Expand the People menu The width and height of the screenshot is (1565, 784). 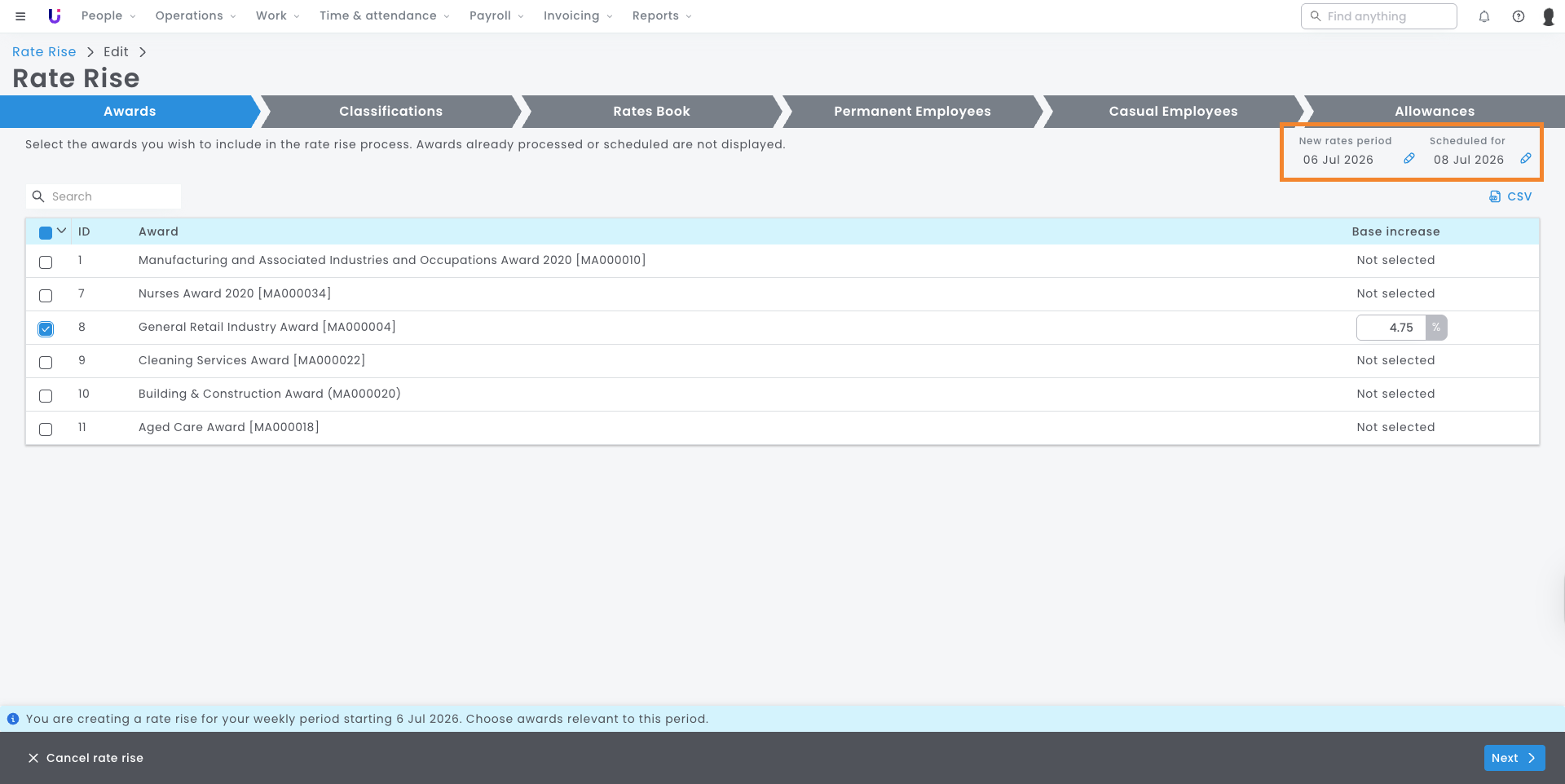(x=108, y=16)
